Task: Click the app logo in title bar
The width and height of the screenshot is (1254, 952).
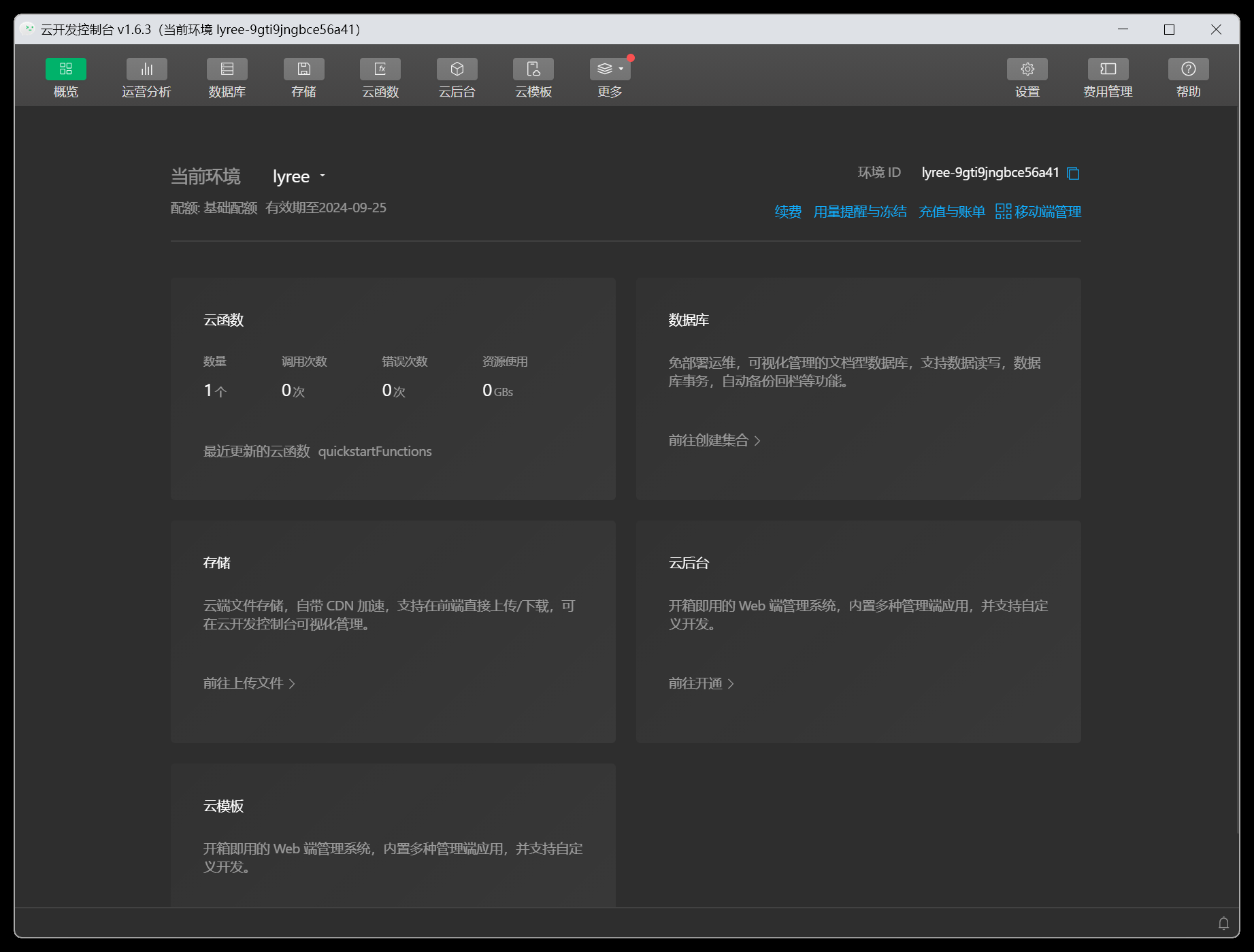Action: [28, 29]
